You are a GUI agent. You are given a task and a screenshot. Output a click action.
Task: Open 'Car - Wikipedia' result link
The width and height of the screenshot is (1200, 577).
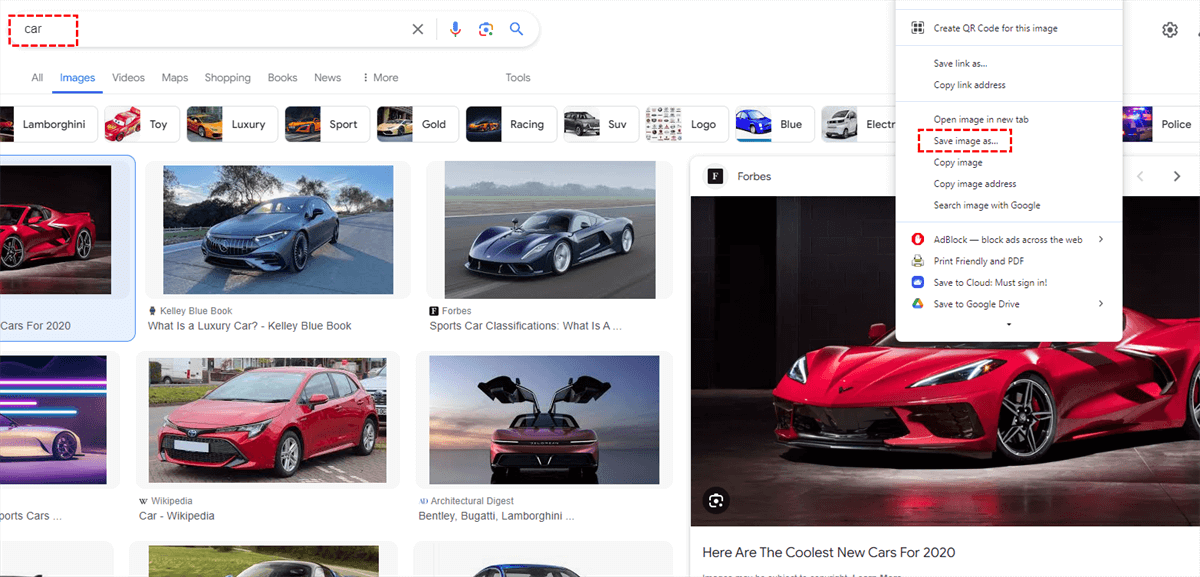[176, 516]
